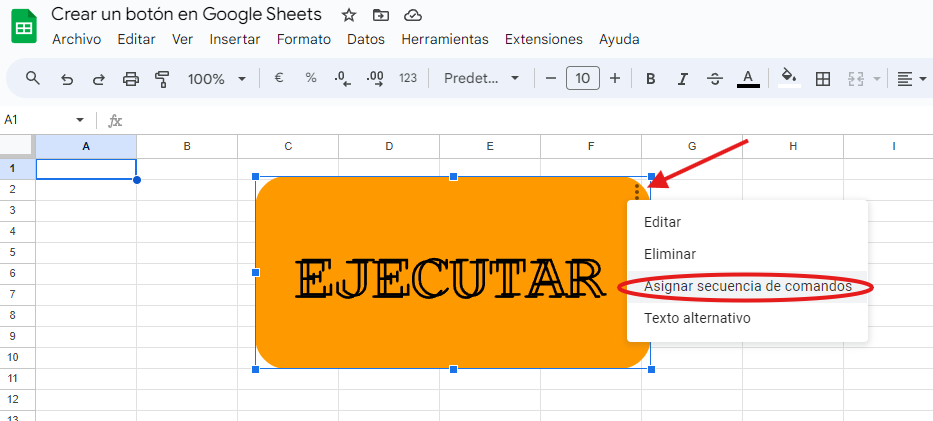Screen dimensions: 933x421
Task: Open the Insertar menu
Action: [x=235, y=39]
